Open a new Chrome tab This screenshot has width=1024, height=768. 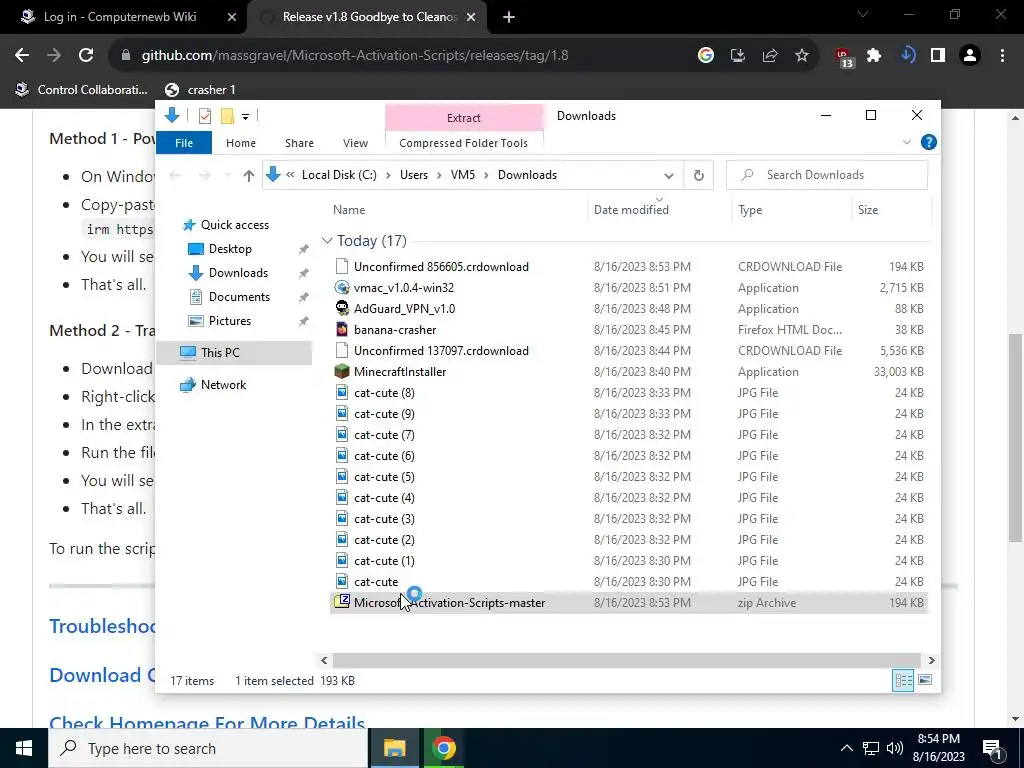tap(509, 17)
